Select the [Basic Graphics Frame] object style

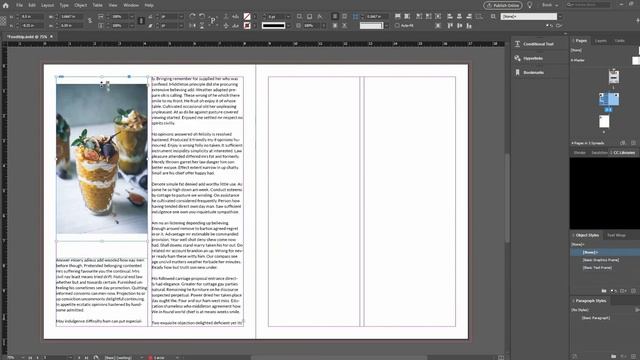(x=601, y=260)
